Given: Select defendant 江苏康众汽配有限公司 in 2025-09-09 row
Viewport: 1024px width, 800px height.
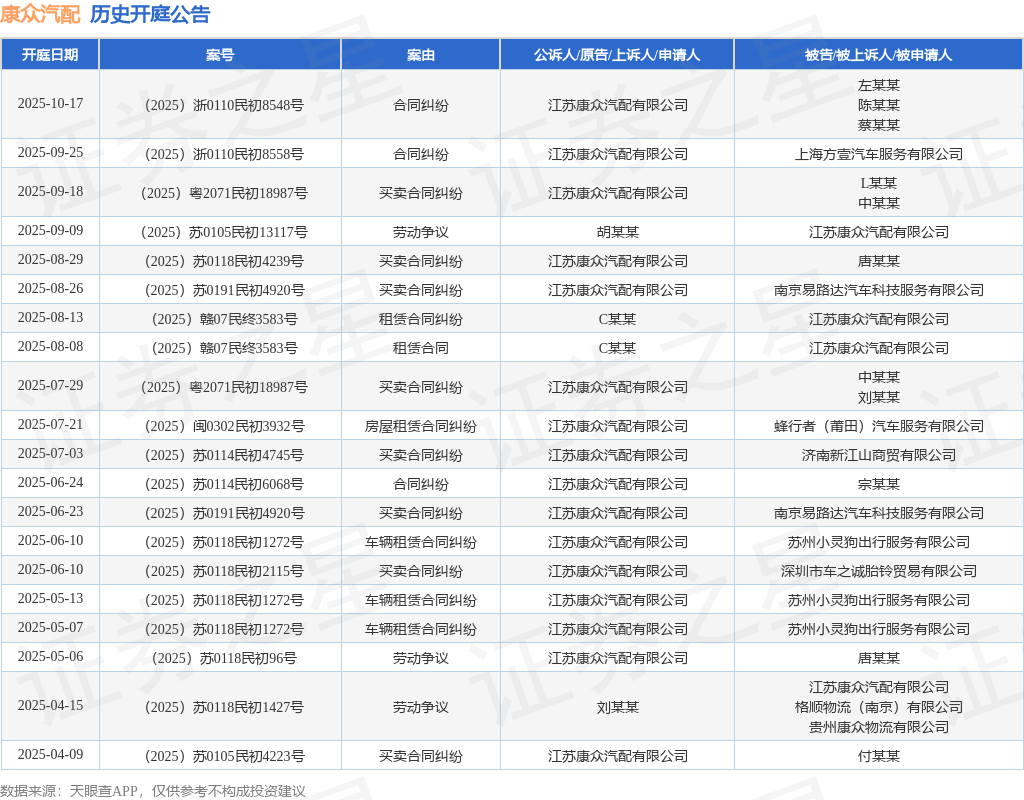Looking at the screenshot, I should click(x=878, y=232).
